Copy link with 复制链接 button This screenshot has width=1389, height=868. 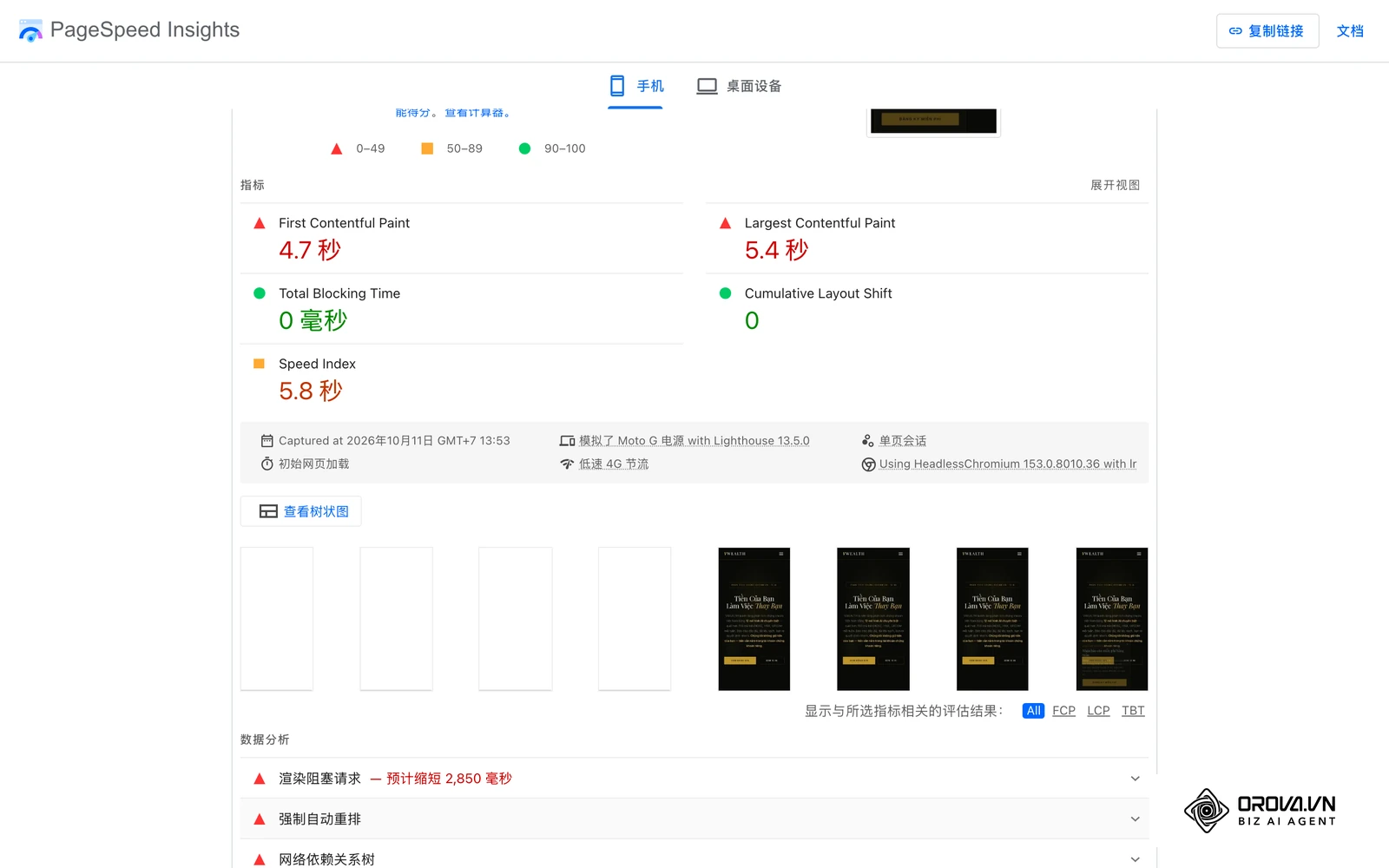tap(1267, 30)
